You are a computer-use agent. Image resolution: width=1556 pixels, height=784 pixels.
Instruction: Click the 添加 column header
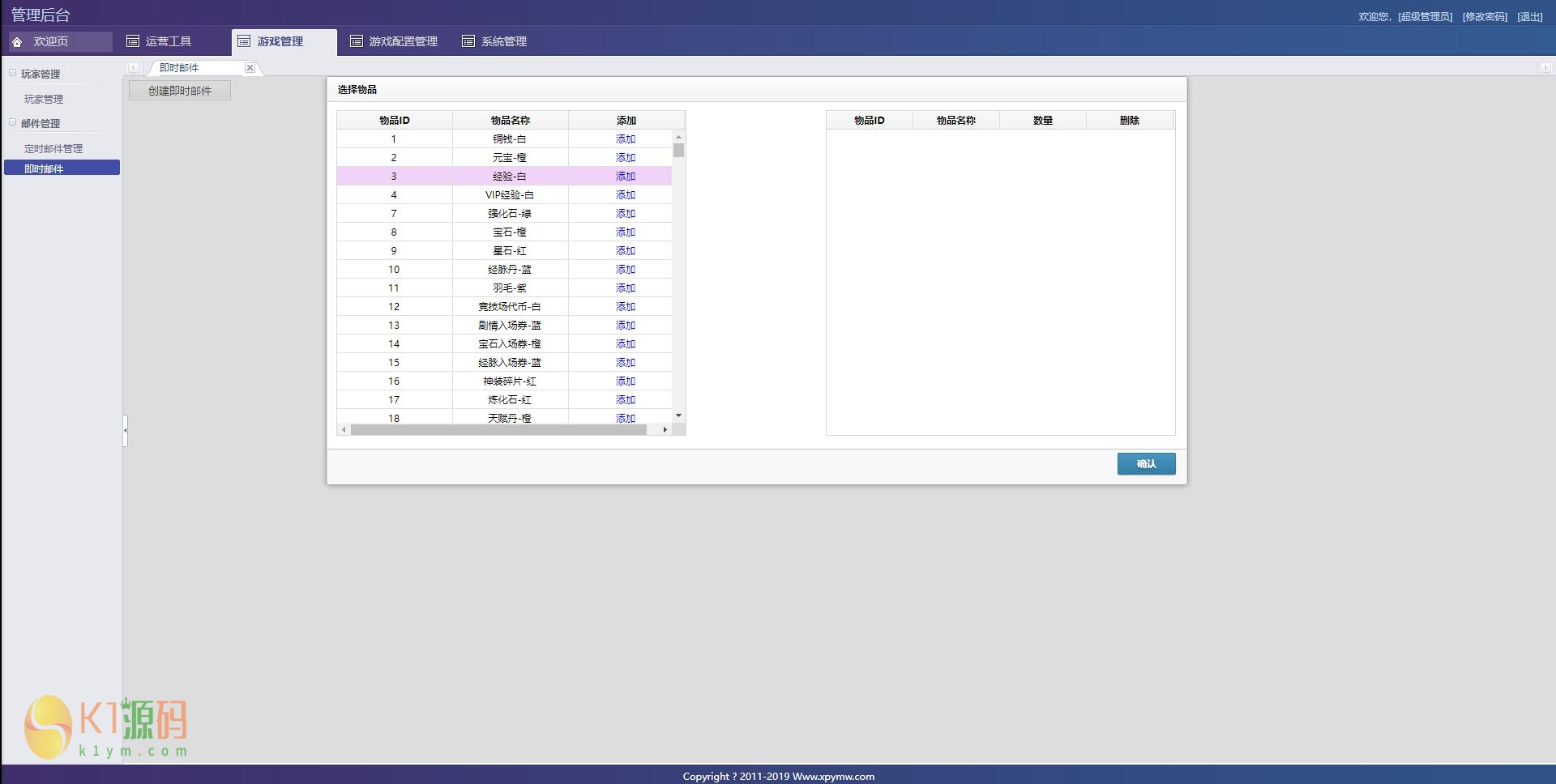[626, 121]
